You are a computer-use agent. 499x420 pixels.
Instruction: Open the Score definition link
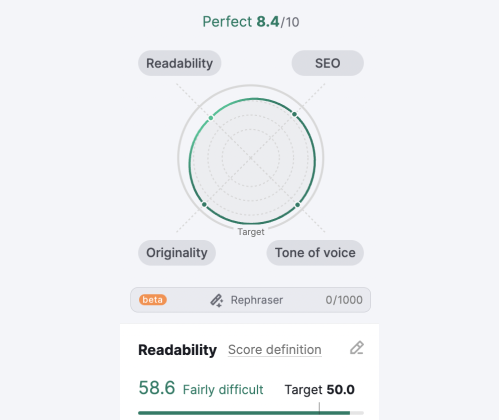point(275,350)
